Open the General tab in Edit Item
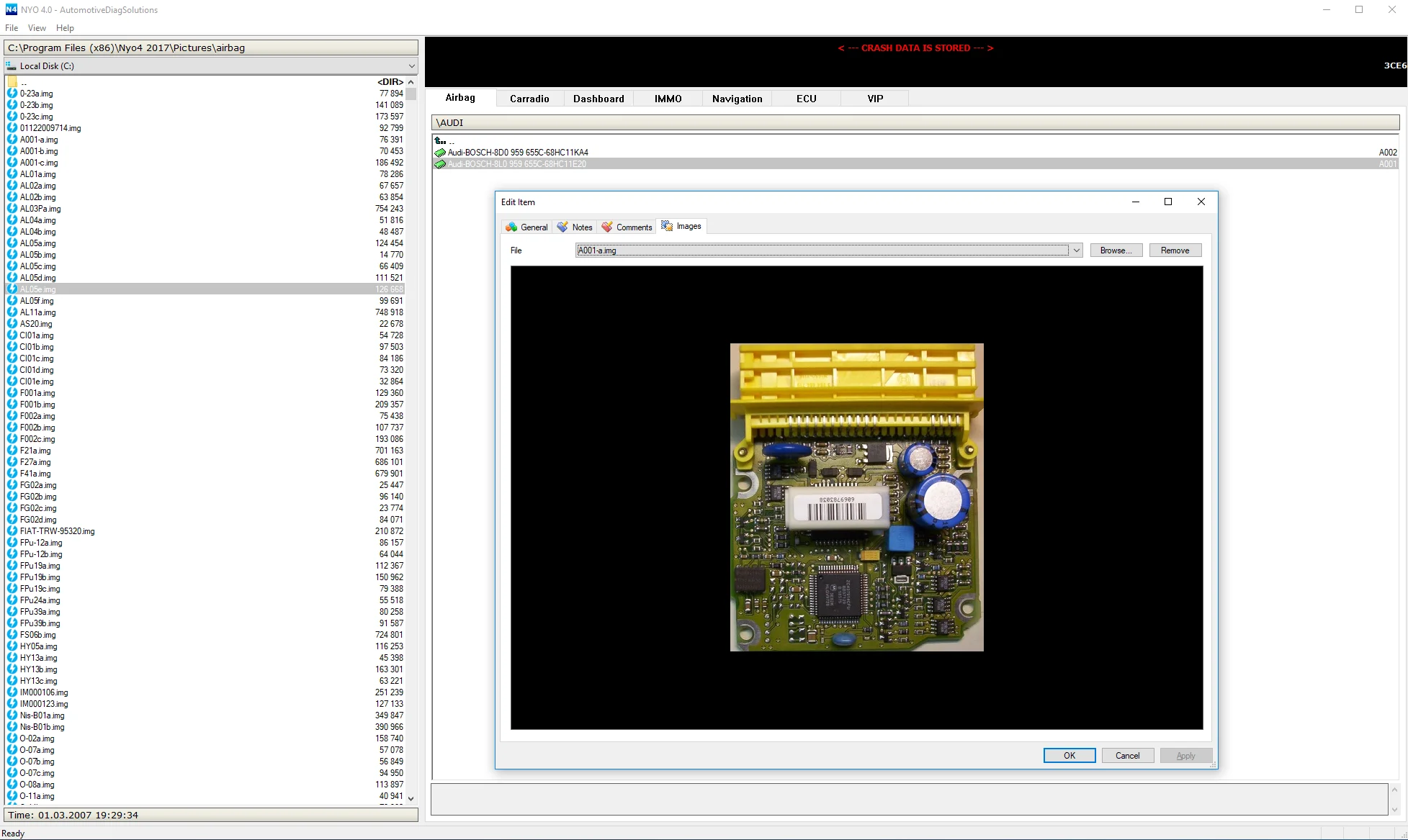The height and width of the screenshot is (840, 1408). [x=526, y=227]
